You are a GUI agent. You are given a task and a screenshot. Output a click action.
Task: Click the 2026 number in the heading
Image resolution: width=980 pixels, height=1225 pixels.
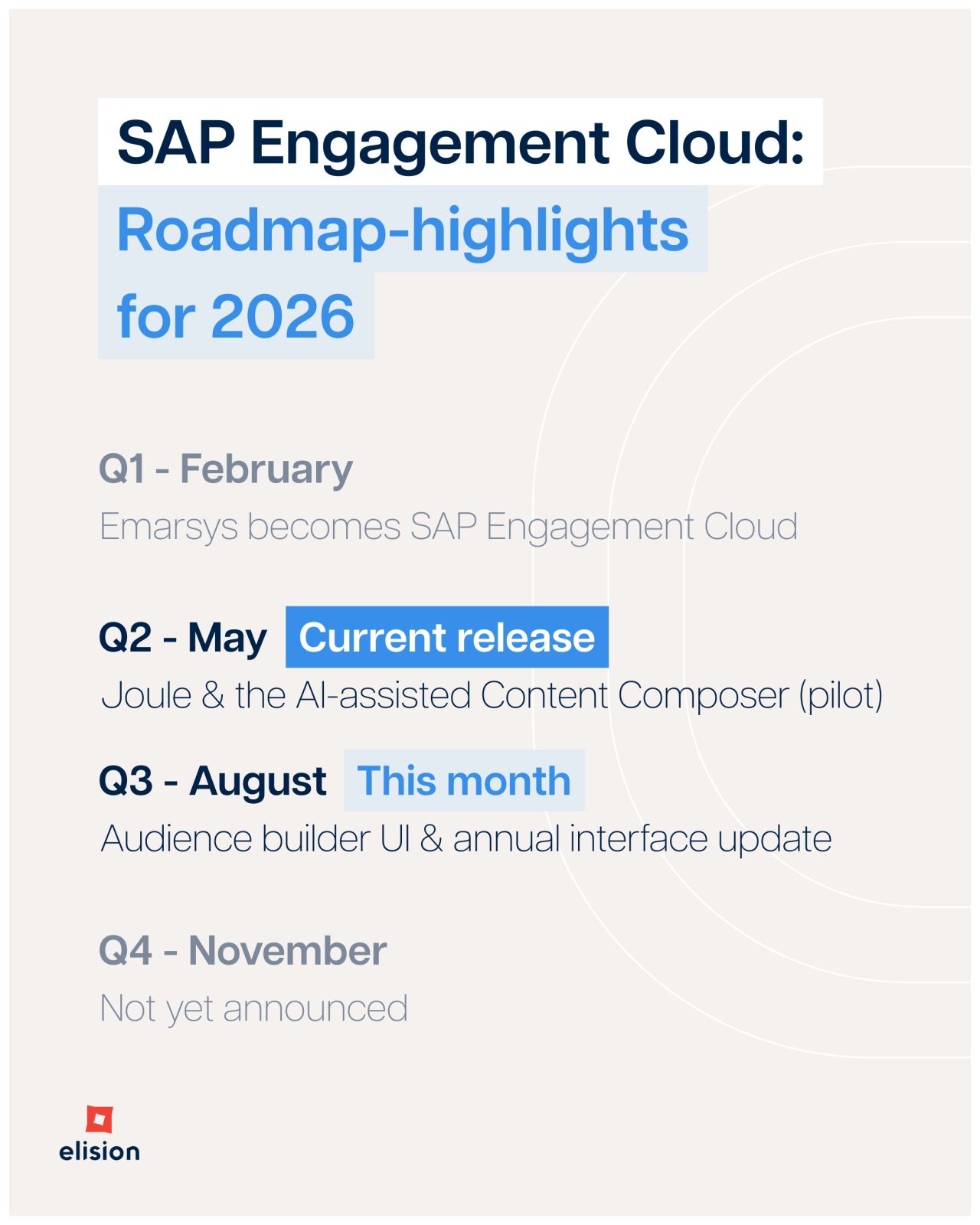pos(283,316)
